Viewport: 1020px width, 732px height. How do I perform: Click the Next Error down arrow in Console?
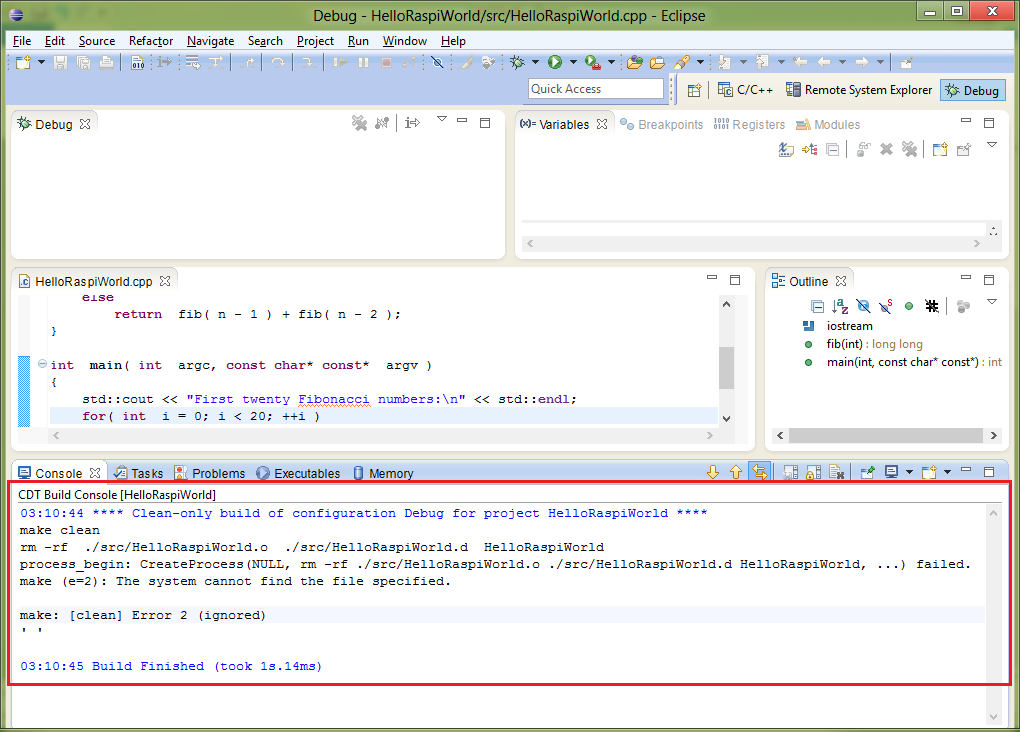tap(713, 472)
